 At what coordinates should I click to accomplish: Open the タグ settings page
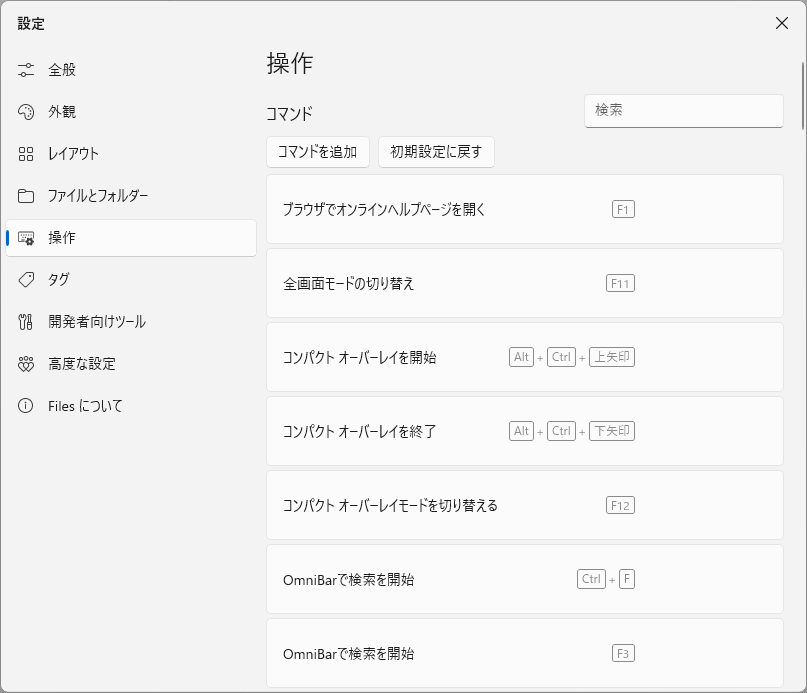tap(131, 280)
